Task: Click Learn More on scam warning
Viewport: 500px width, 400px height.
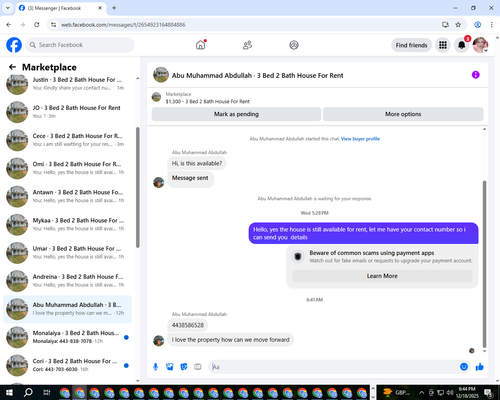Action: coord(382,276)
